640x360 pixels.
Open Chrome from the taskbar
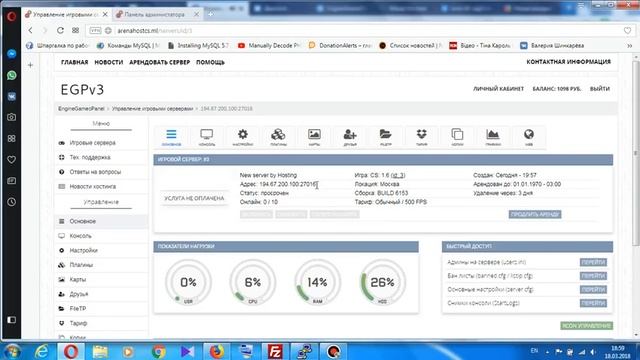(158, 351)
